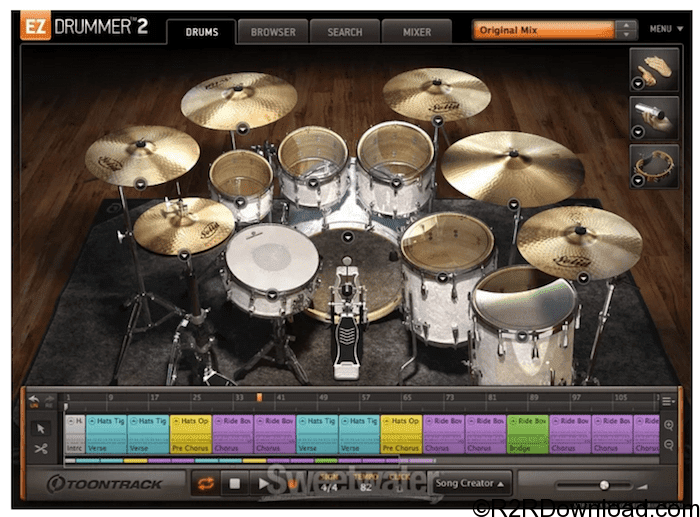Select the gray Intro song block

click(x=75, y=434)
